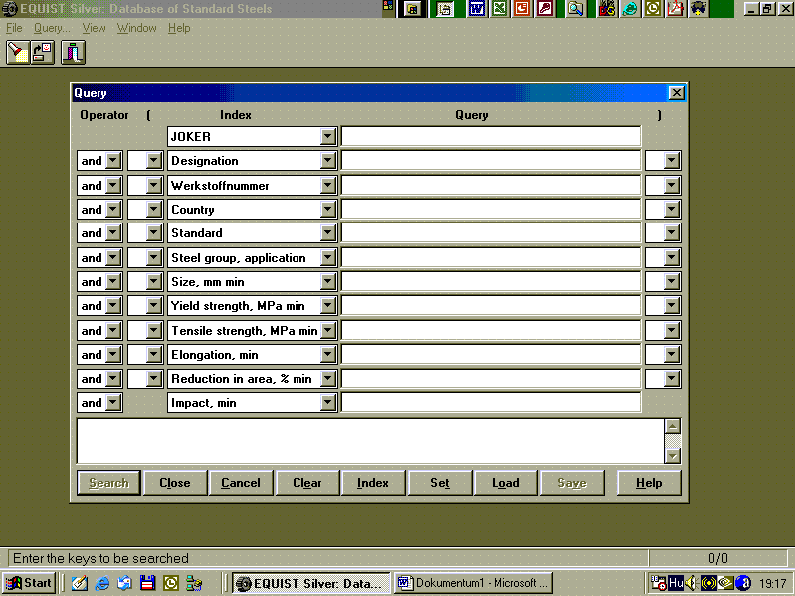
Task: Click the exit door toolbar icon
Action: 73,53
